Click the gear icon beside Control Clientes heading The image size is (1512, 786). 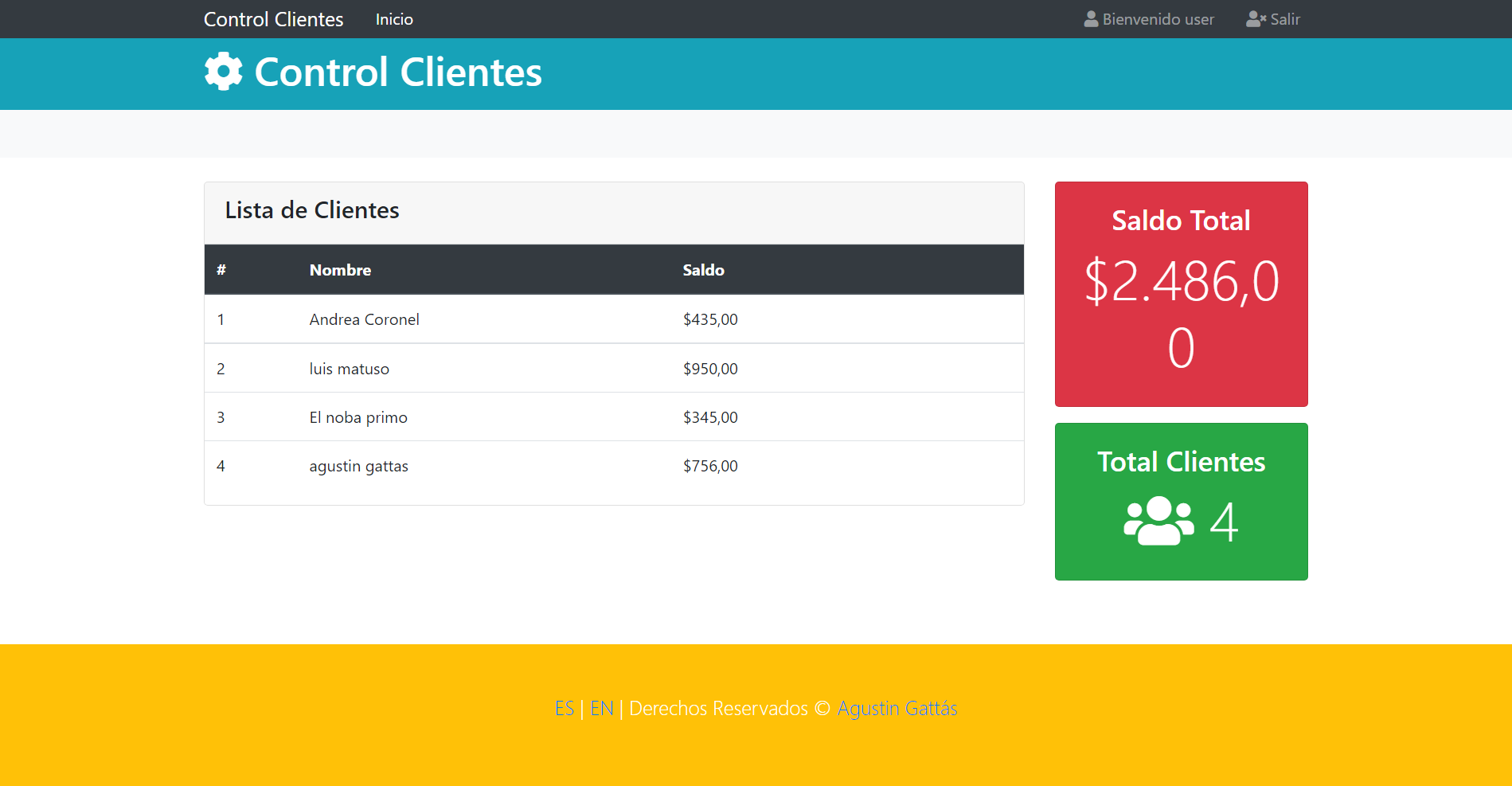point(224,72)
